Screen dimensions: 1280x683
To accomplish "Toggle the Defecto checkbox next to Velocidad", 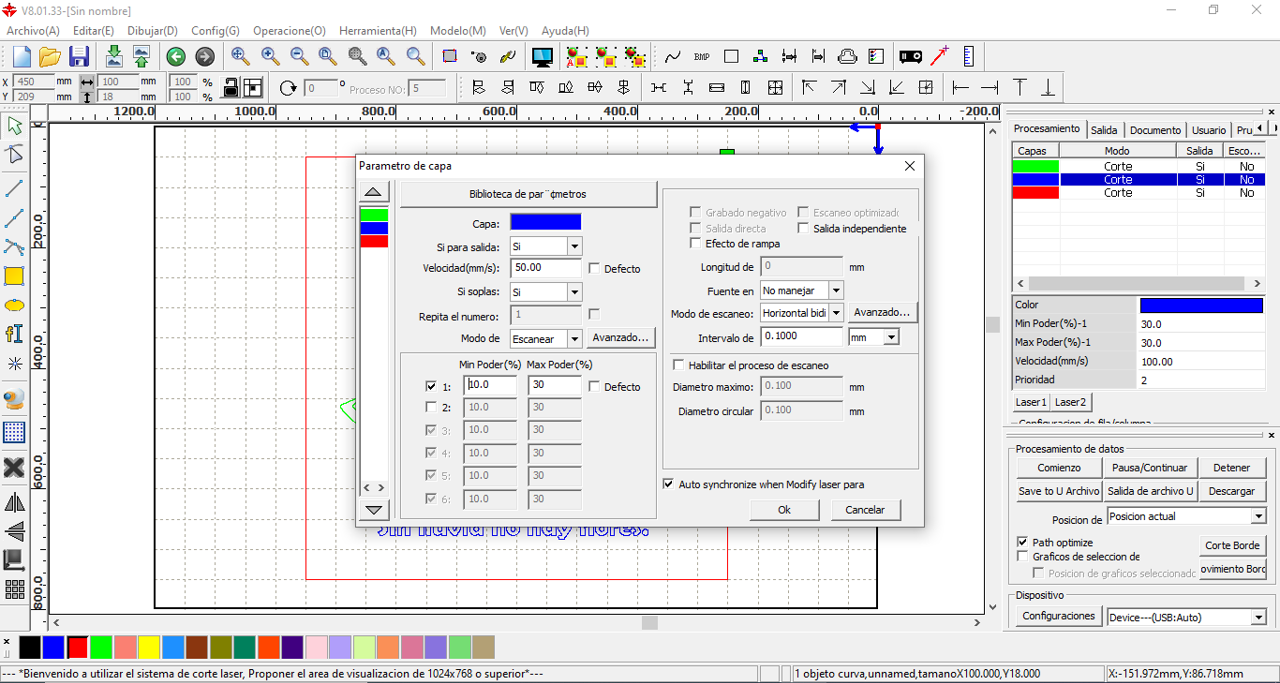I will [595, 269].
